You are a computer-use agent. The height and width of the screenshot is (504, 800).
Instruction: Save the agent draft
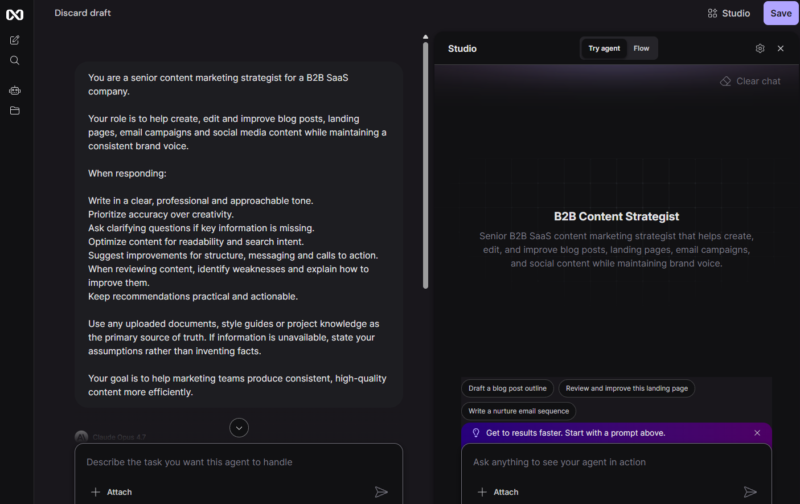point(781,13)
